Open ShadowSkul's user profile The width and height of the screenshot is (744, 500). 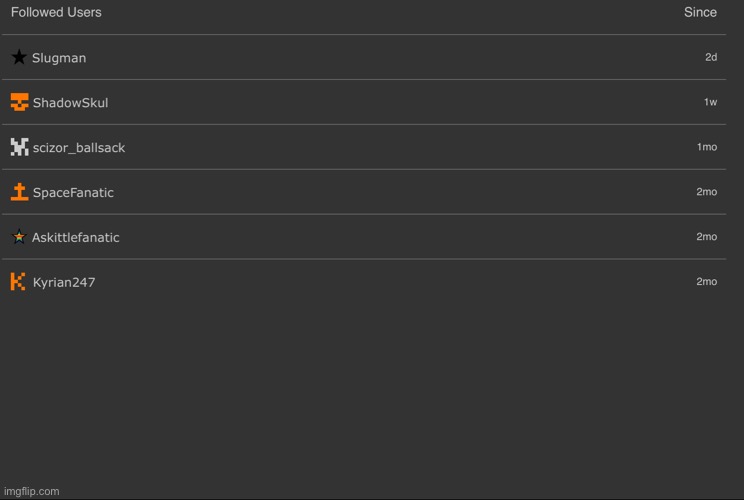coord(70,103)
